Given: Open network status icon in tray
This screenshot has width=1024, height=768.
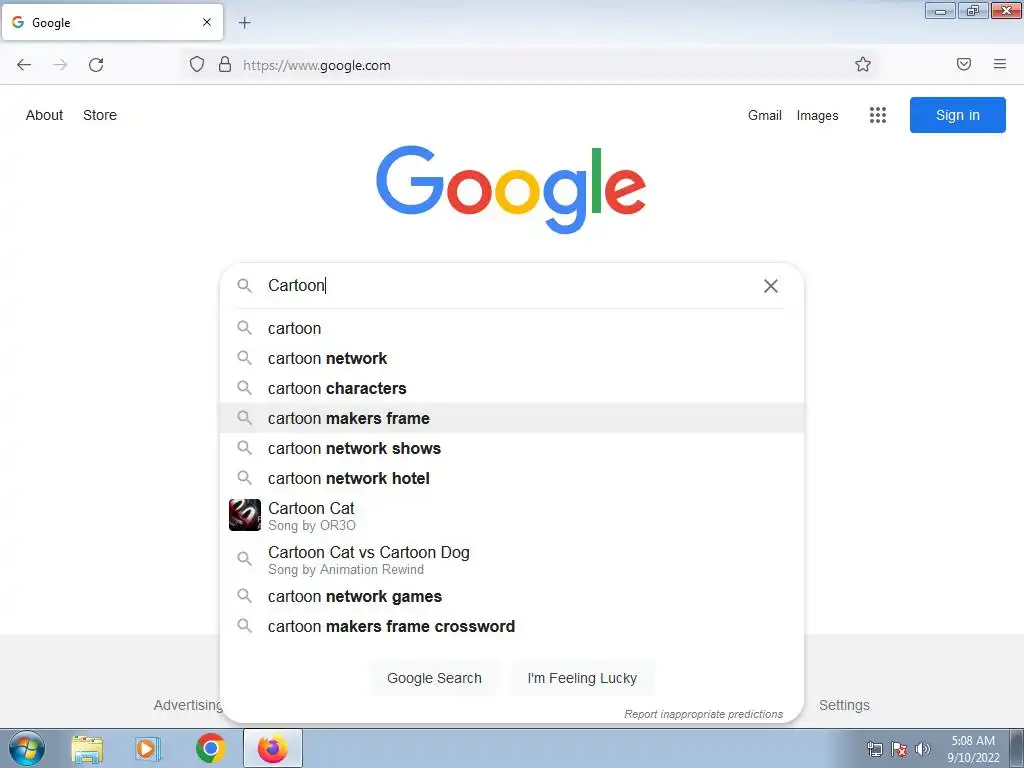Looking at the screenshot, I should [x=874, y=749].
